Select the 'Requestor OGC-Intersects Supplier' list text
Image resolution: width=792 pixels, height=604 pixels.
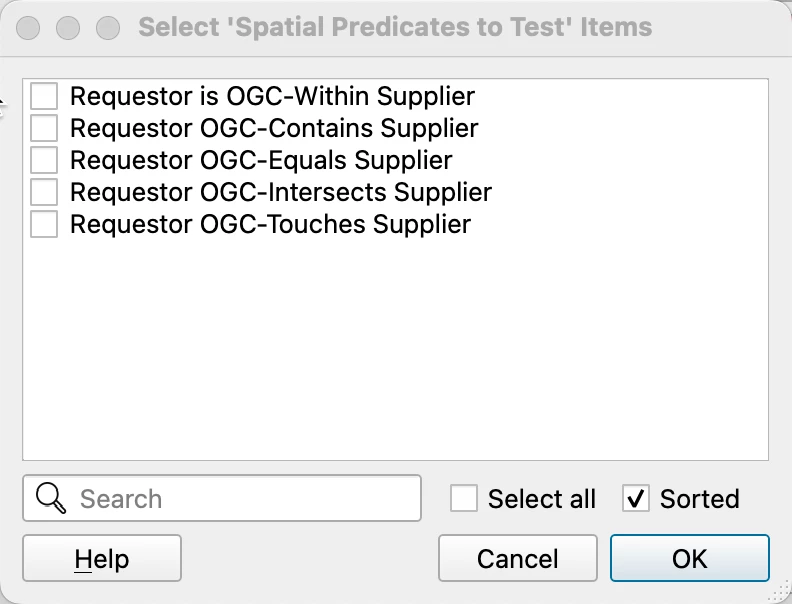tap(281, 192)
